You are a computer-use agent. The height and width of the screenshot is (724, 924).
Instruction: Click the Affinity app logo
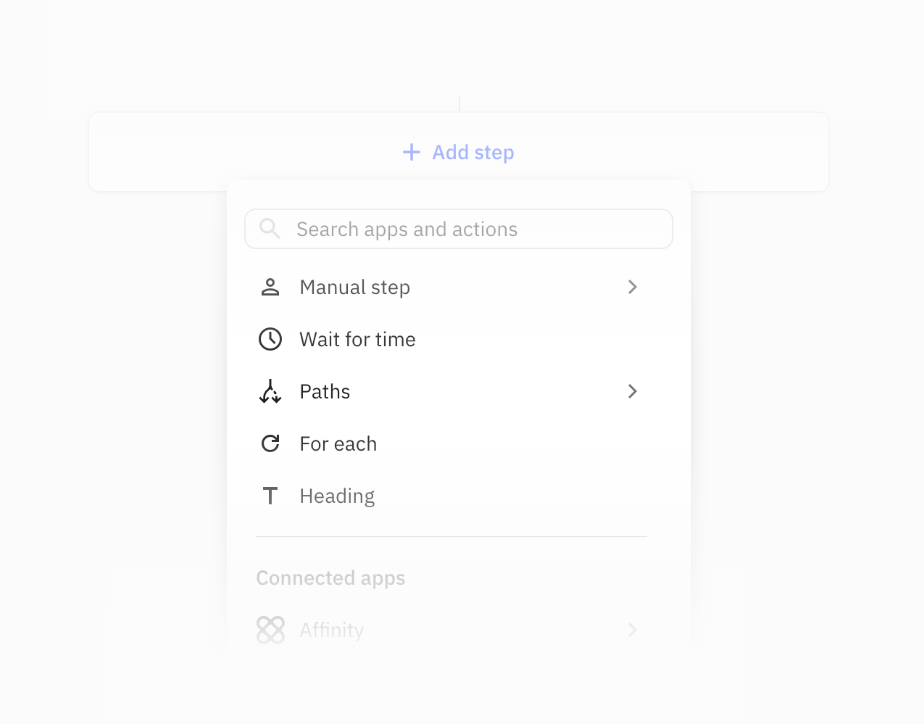coord(270,630)
